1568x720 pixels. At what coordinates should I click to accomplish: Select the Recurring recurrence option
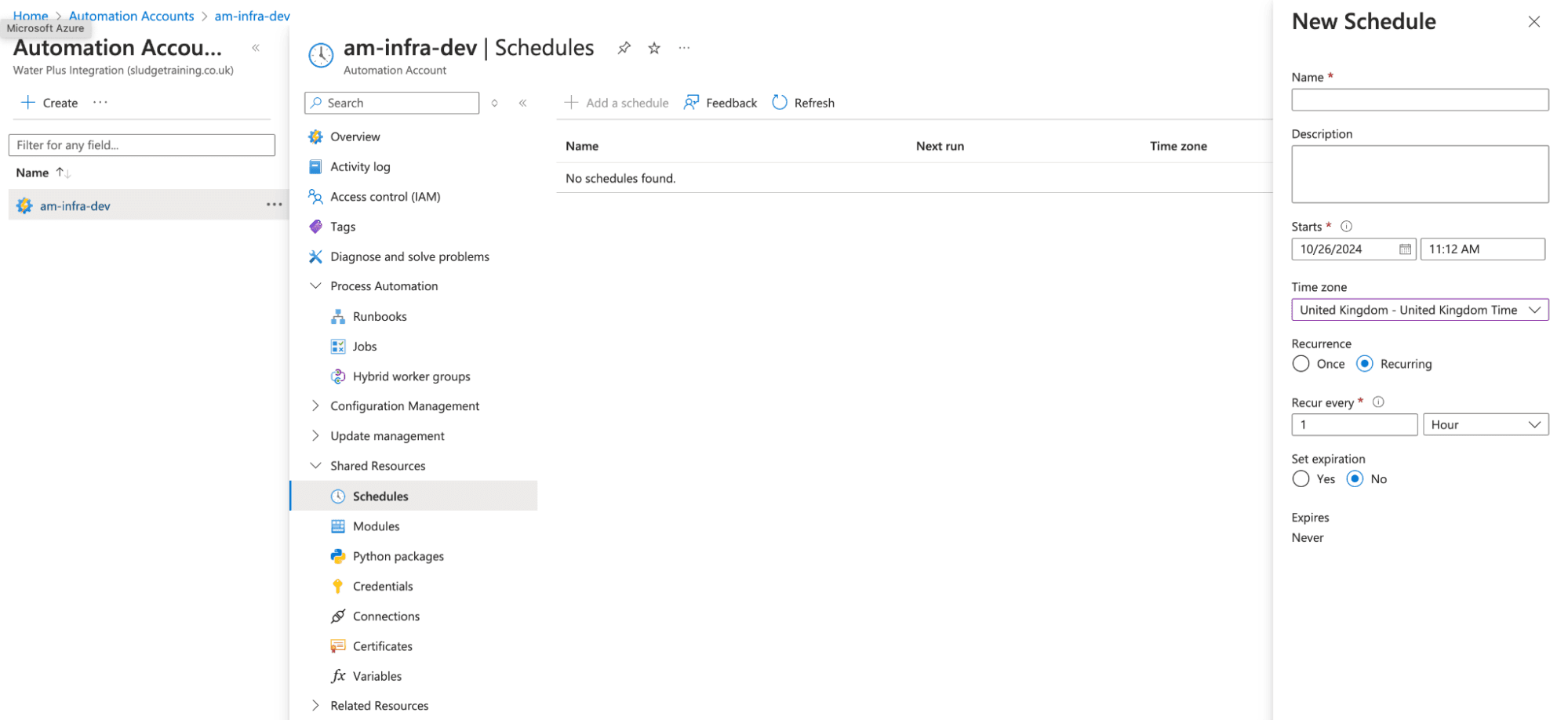1365,364
